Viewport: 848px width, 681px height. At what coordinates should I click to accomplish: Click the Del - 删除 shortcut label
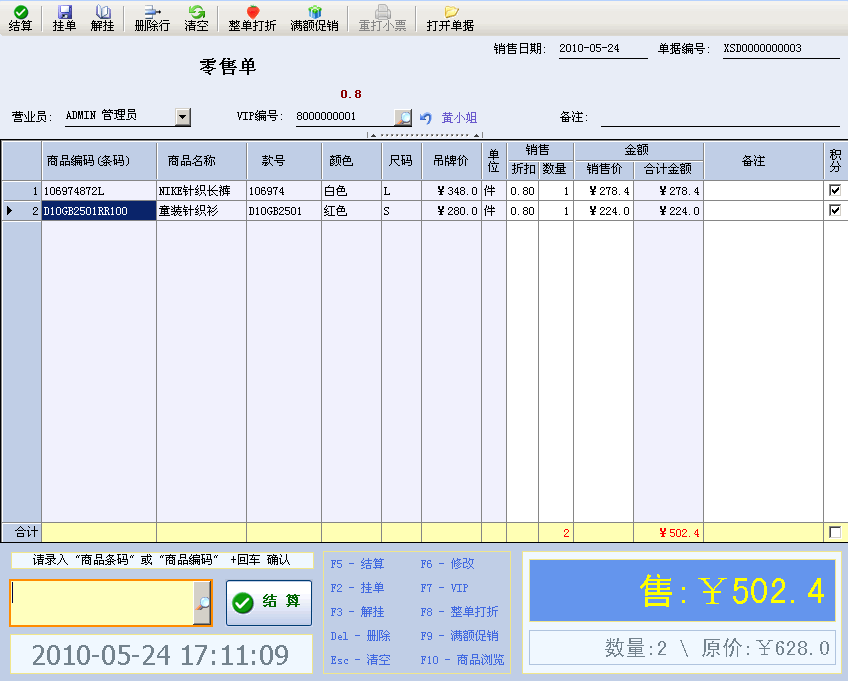[x=360, y=636]
